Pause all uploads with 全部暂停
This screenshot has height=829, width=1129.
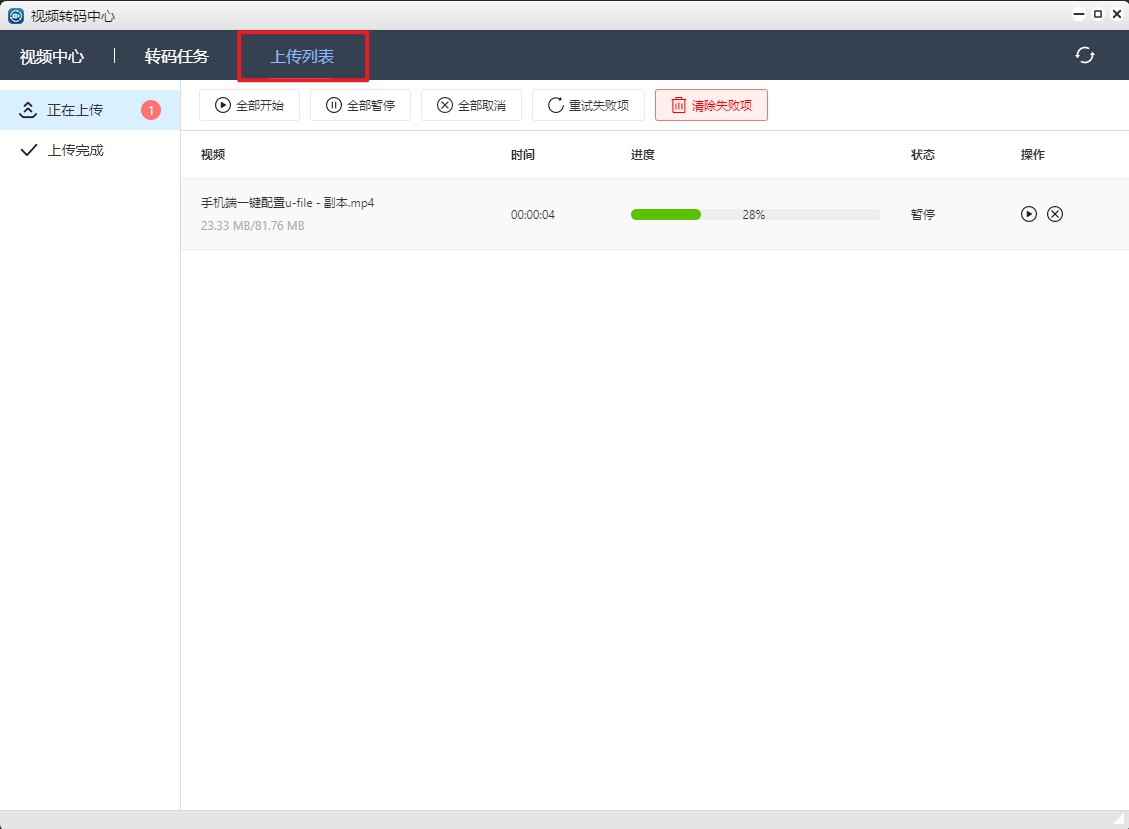[360, 105]
